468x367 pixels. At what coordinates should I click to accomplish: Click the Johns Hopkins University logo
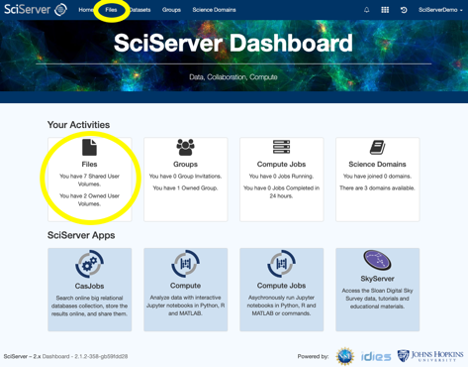pos(430,356)
